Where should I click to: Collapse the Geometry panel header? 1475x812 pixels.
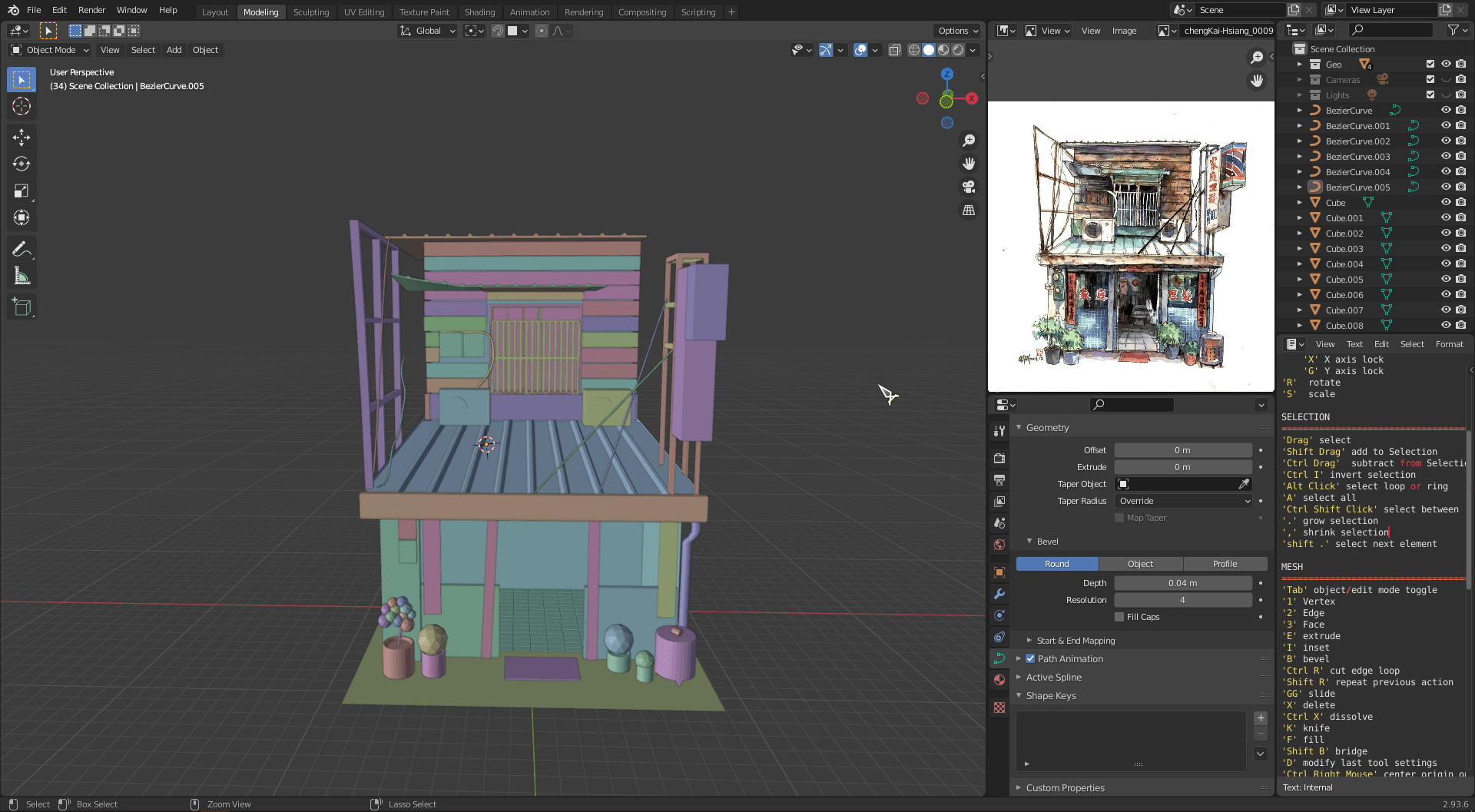tap(1046, 427)
